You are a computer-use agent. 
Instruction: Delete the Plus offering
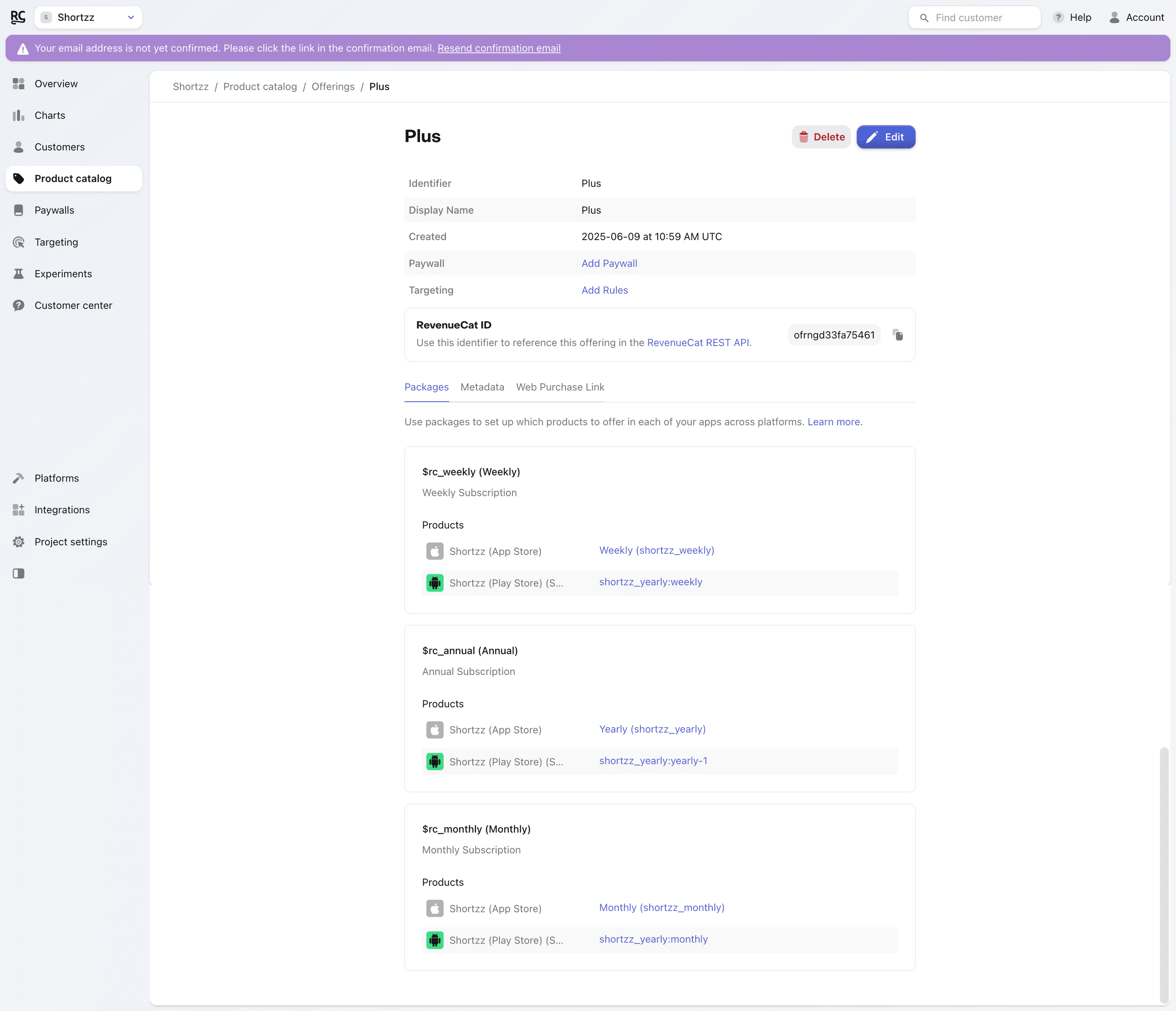[821, 137]
